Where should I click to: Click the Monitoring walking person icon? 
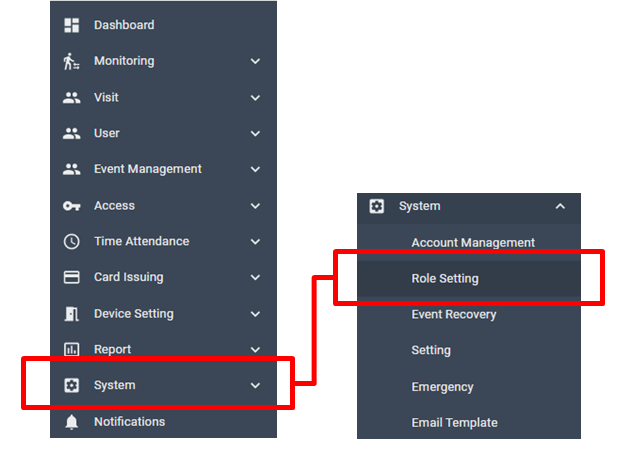pos(71,61)
